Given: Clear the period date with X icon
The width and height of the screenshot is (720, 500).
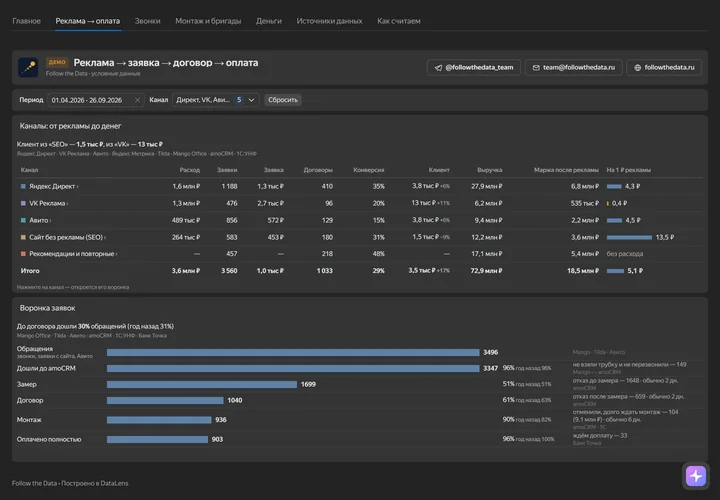Looking at the screenshot, I should (137, 100).
